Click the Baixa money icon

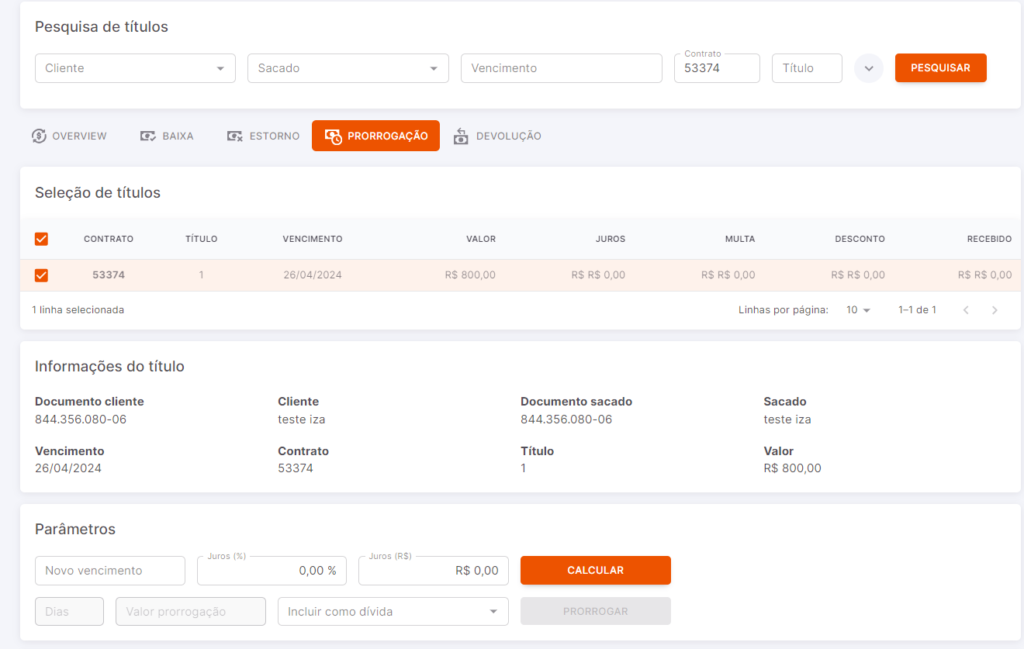[148, 136]
